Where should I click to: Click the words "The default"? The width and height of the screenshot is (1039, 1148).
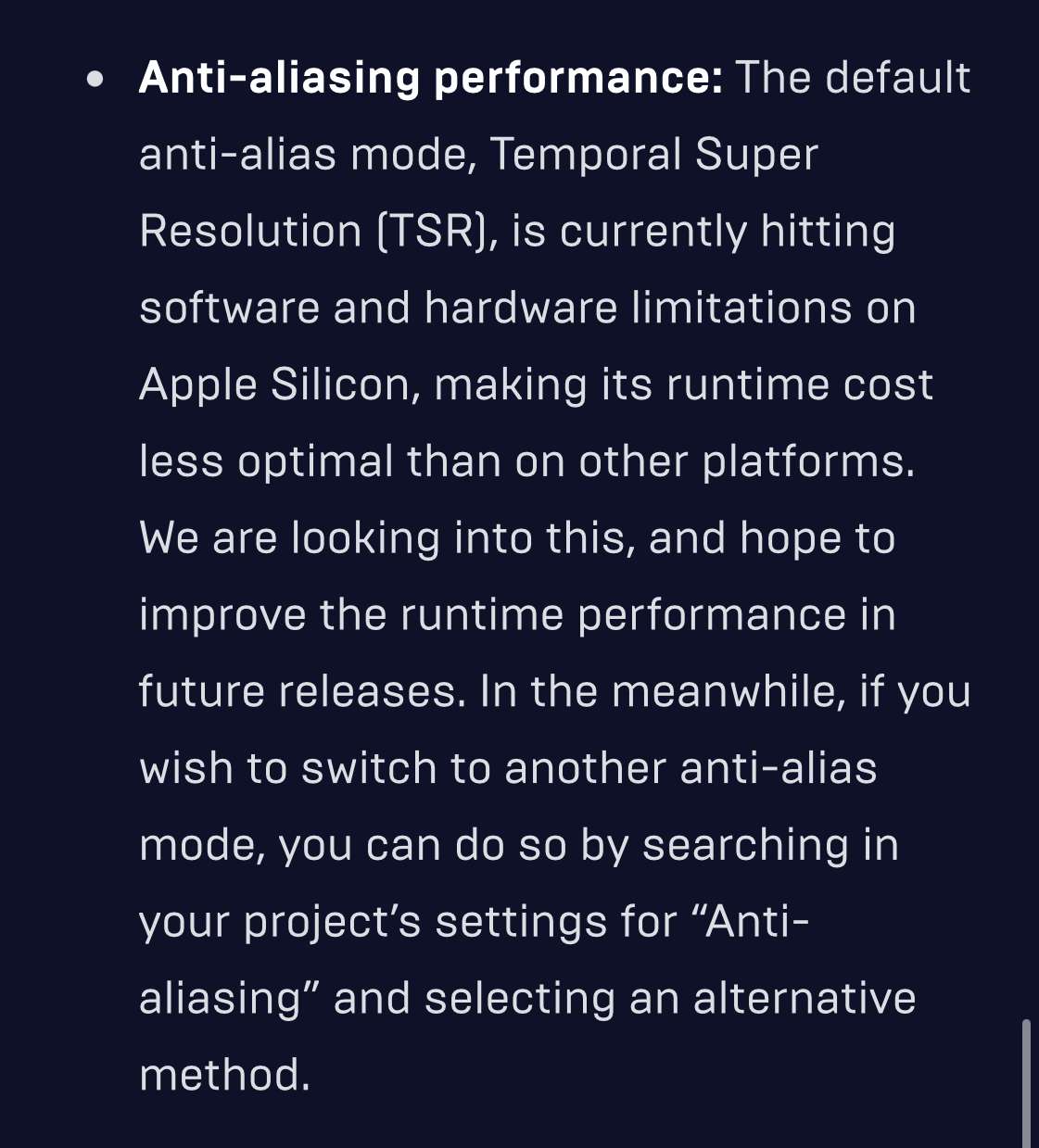click(853, 78)
